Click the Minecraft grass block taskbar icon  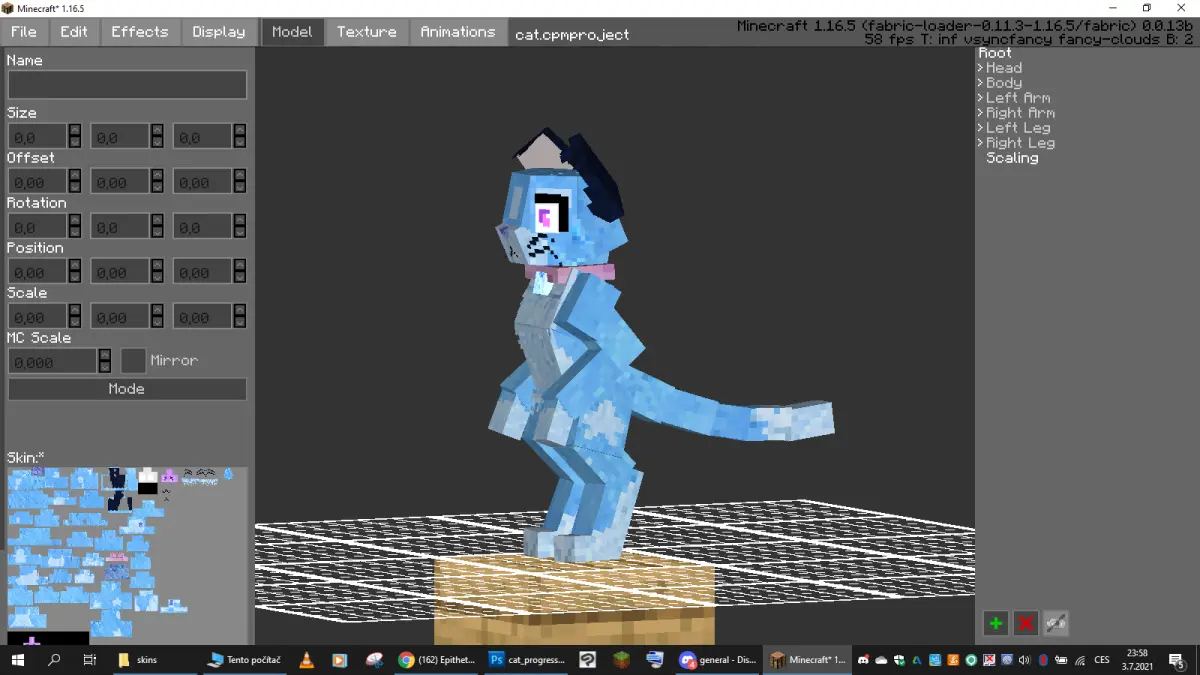point(621,660)
